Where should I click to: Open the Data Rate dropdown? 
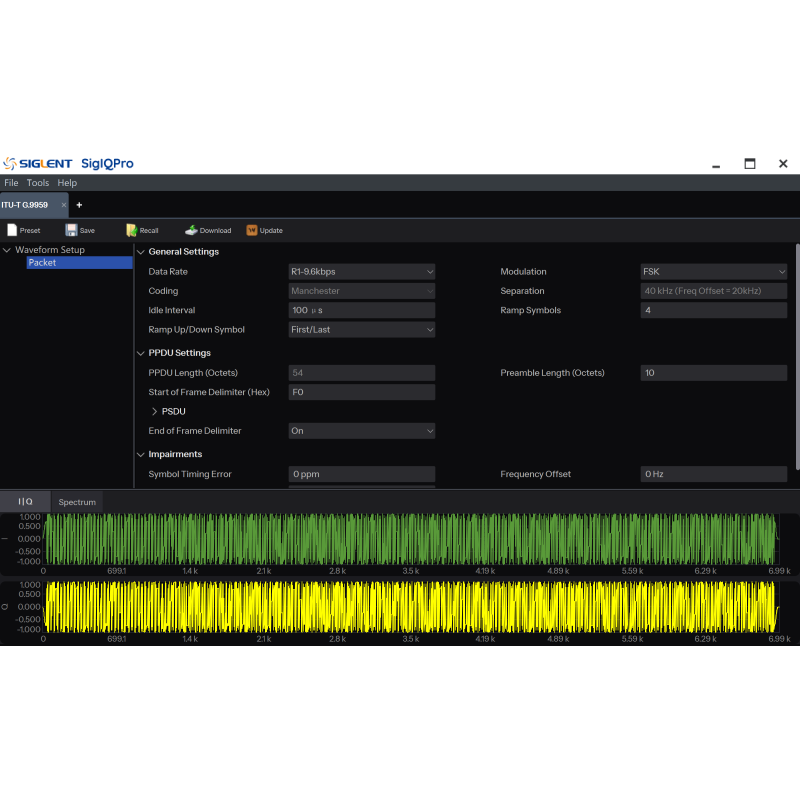coord(361,271)
